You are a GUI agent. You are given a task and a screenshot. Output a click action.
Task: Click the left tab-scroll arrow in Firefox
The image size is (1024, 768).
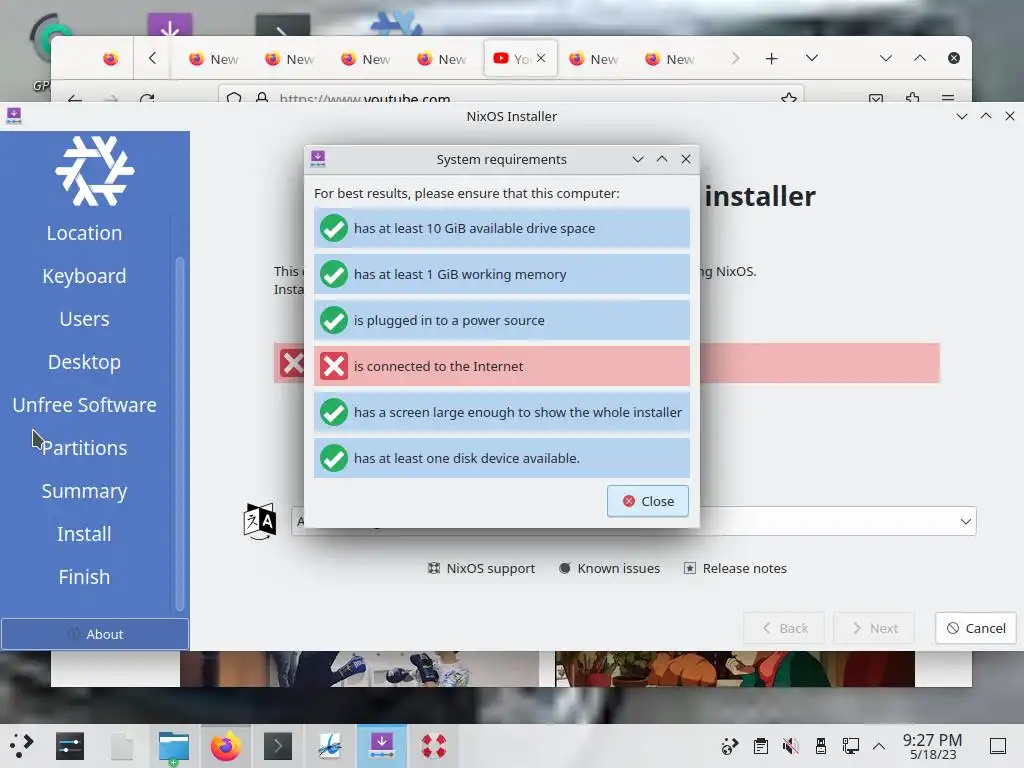152,58
